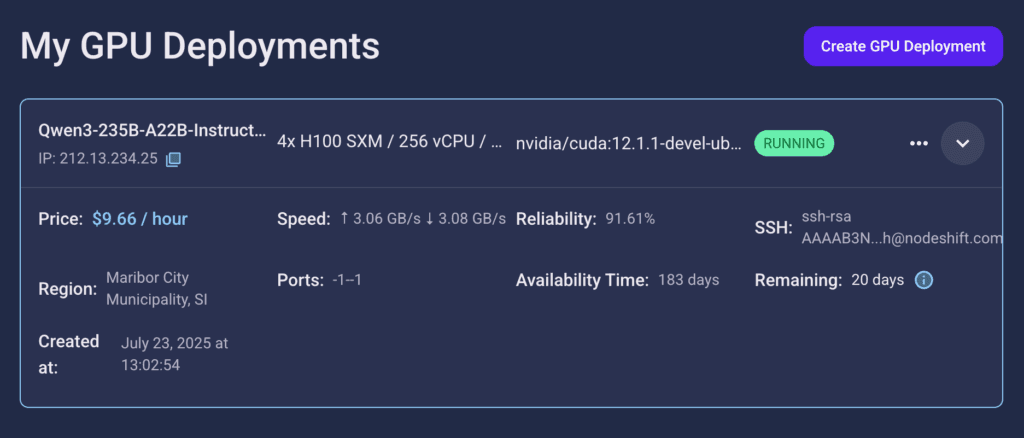1024x438 pixels.
Task: Click the download speed 3.08 GB/s arrow
Action: tap(429, 219)
